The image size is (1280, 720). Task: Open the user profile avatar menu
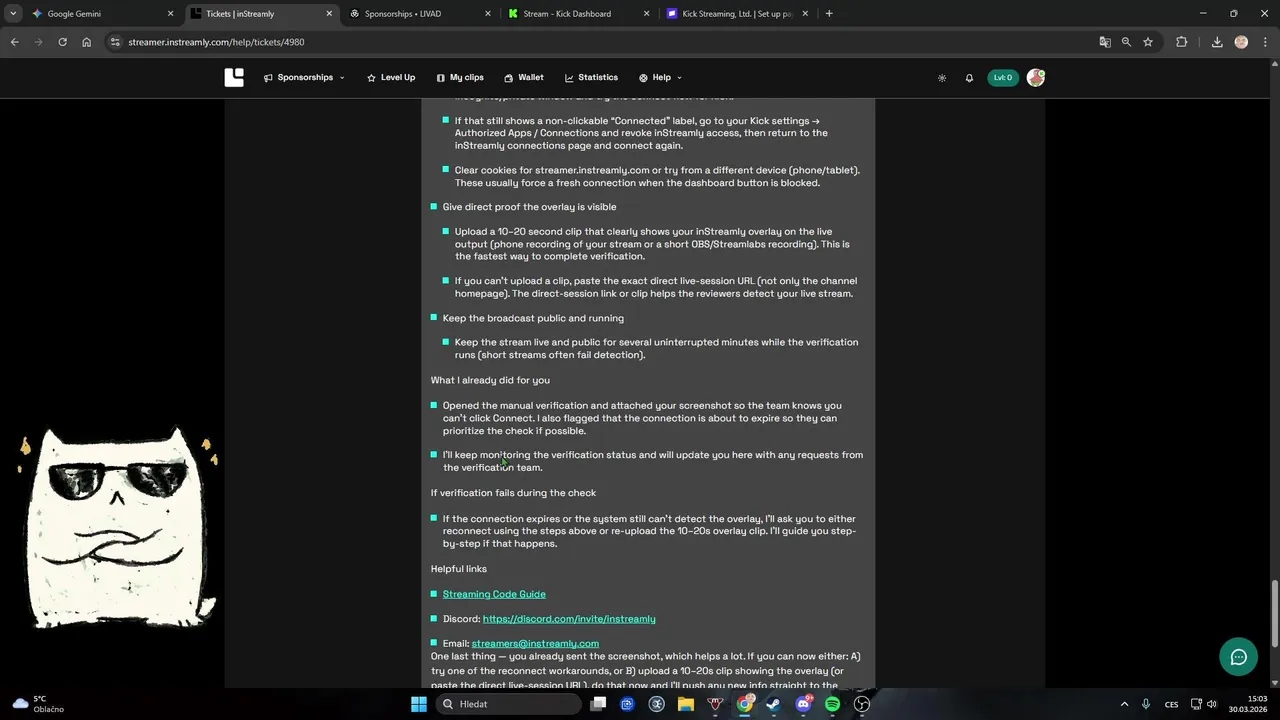tap(1036, 78)
